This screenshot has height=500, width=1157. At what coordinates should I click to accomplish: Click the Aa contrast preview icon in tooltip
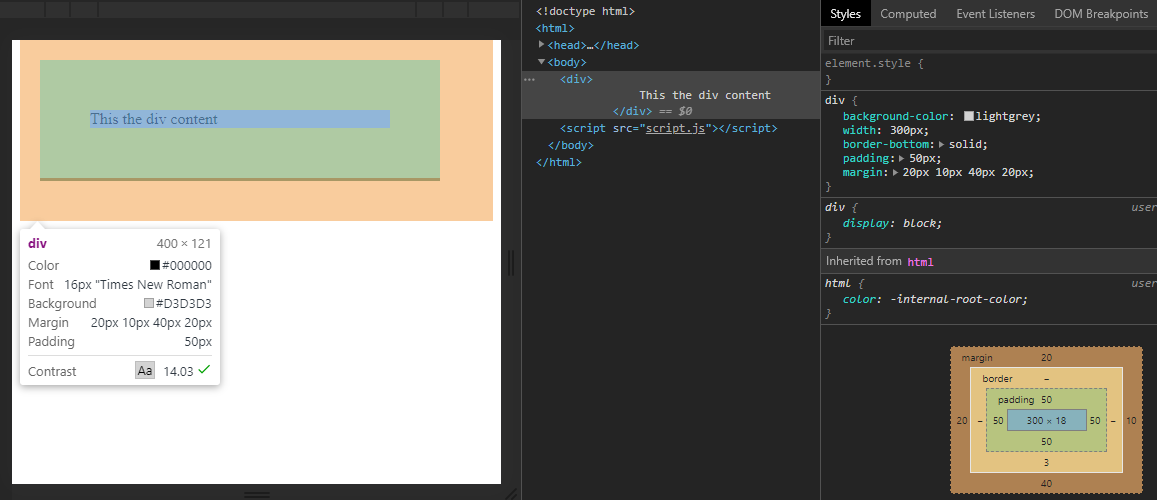pyautogui.click(x=145, y=371)
